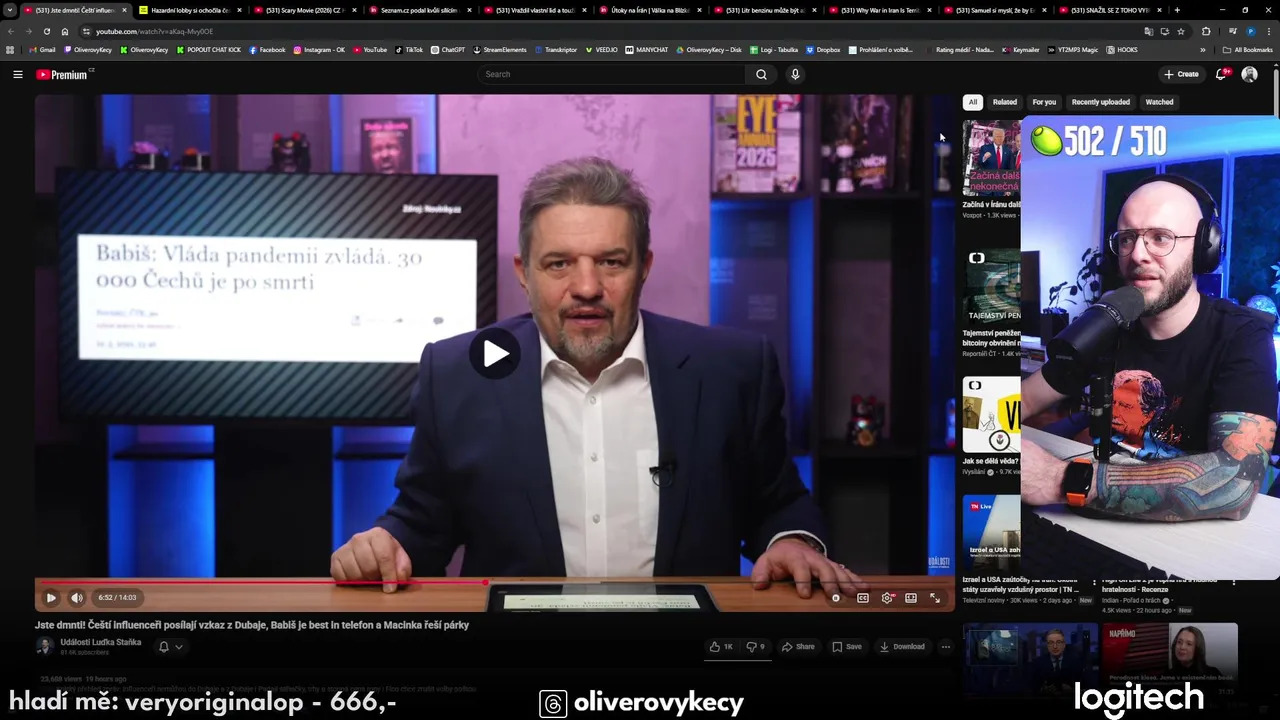
Task: Toggle closed captions in the player
Action: [x=863, y=598]
